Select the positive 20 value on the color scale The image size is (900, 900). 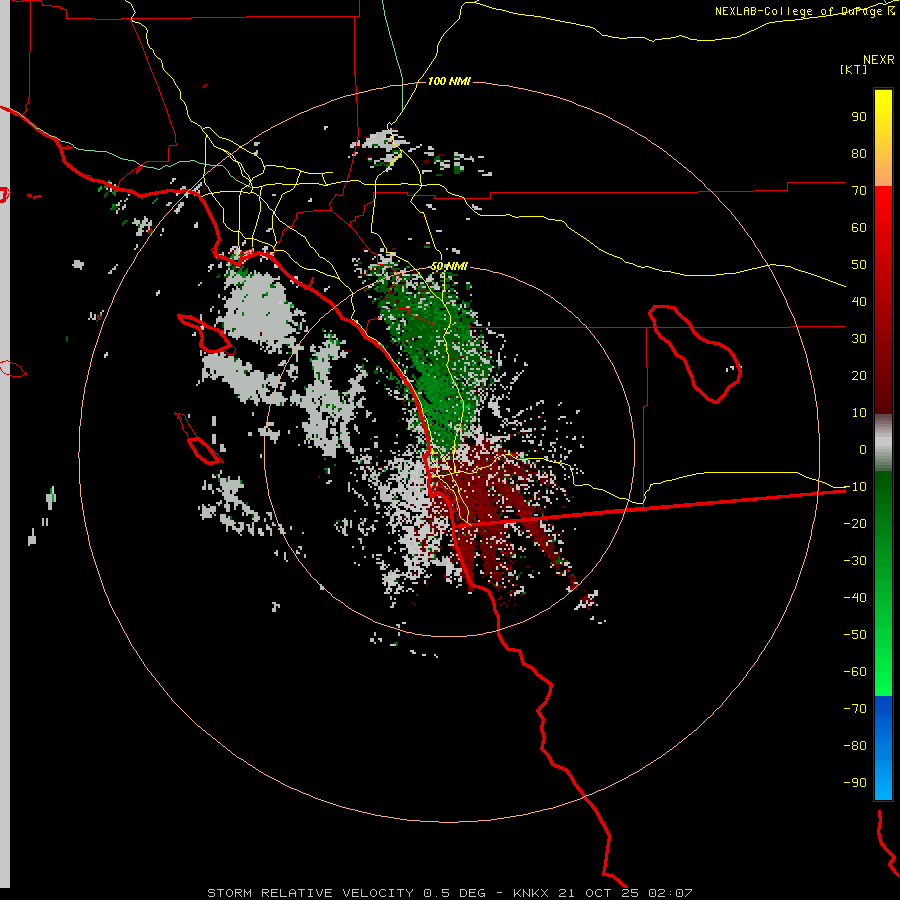859,375
